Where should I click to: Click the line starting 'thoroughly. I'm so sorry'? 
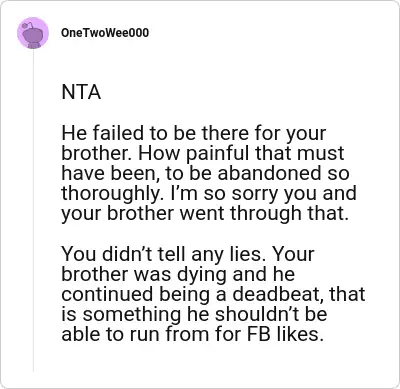[x=209, y=194]
